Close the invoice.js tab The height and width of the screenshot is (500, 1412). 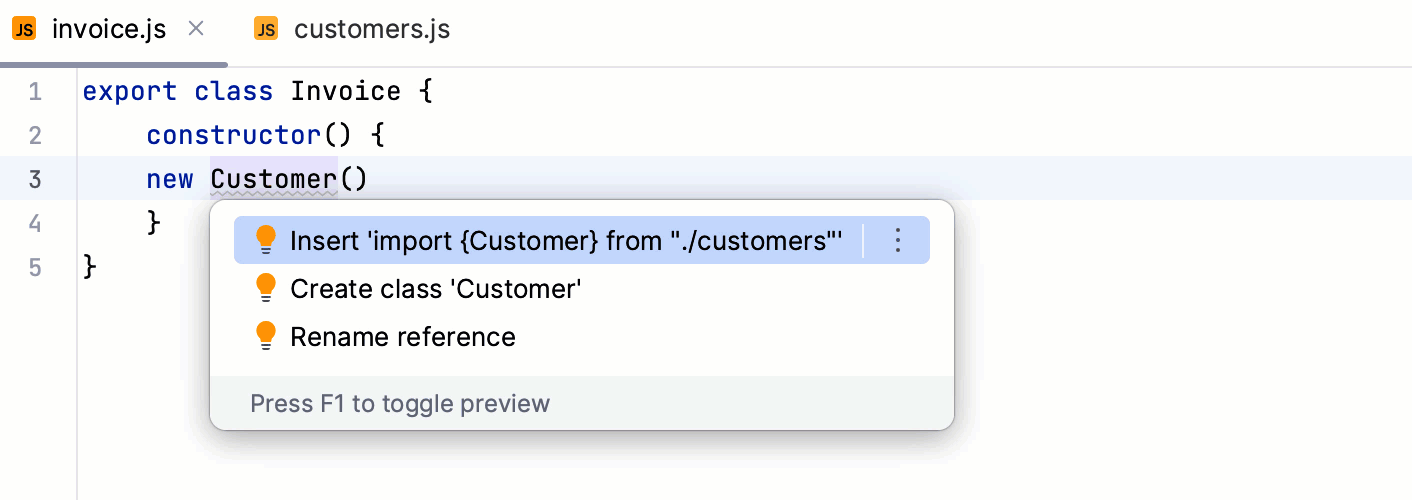coord(196,29)
